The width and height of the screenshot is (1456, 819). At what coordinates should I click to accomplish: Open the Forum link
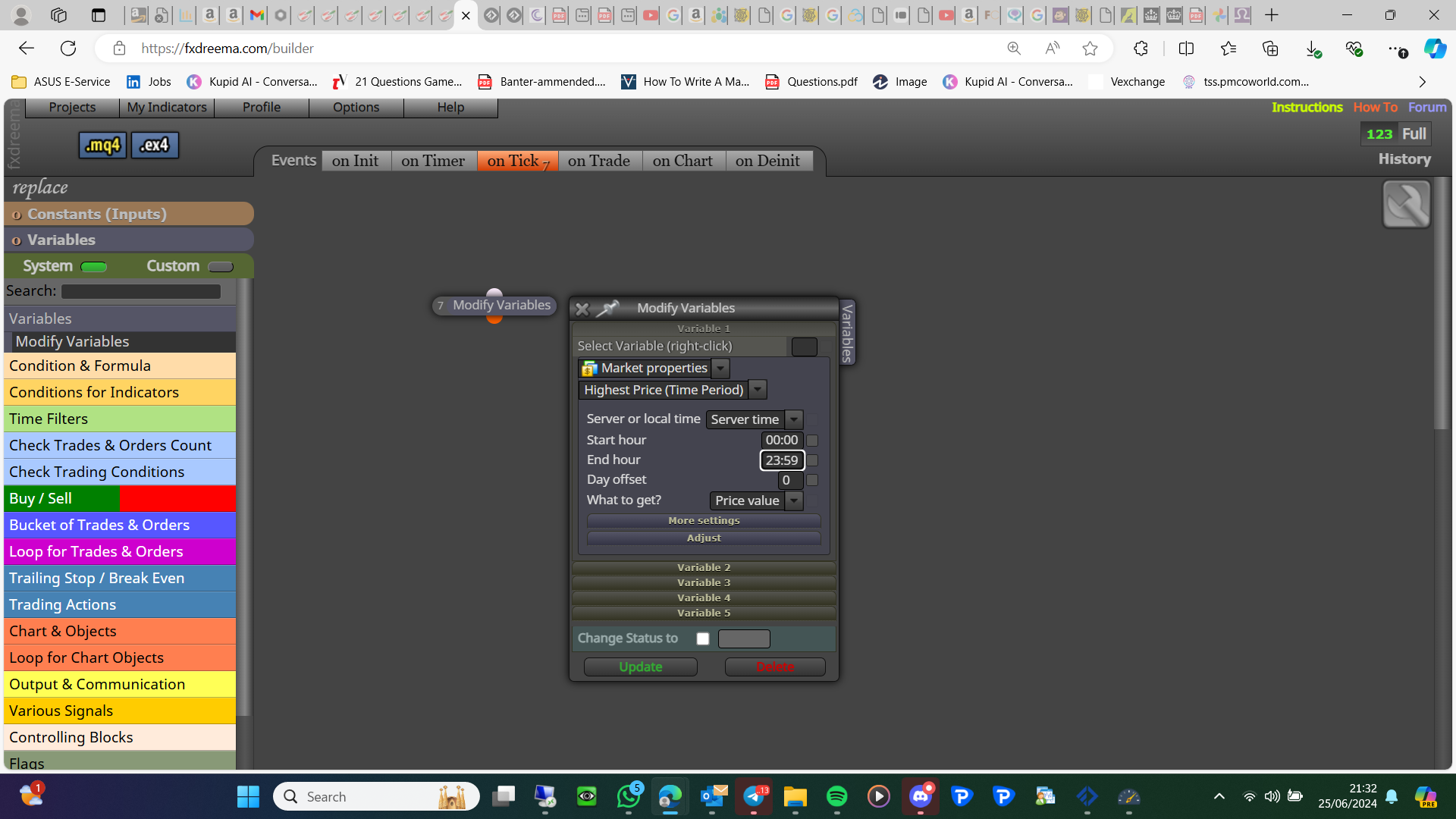tap(1427, 108)
